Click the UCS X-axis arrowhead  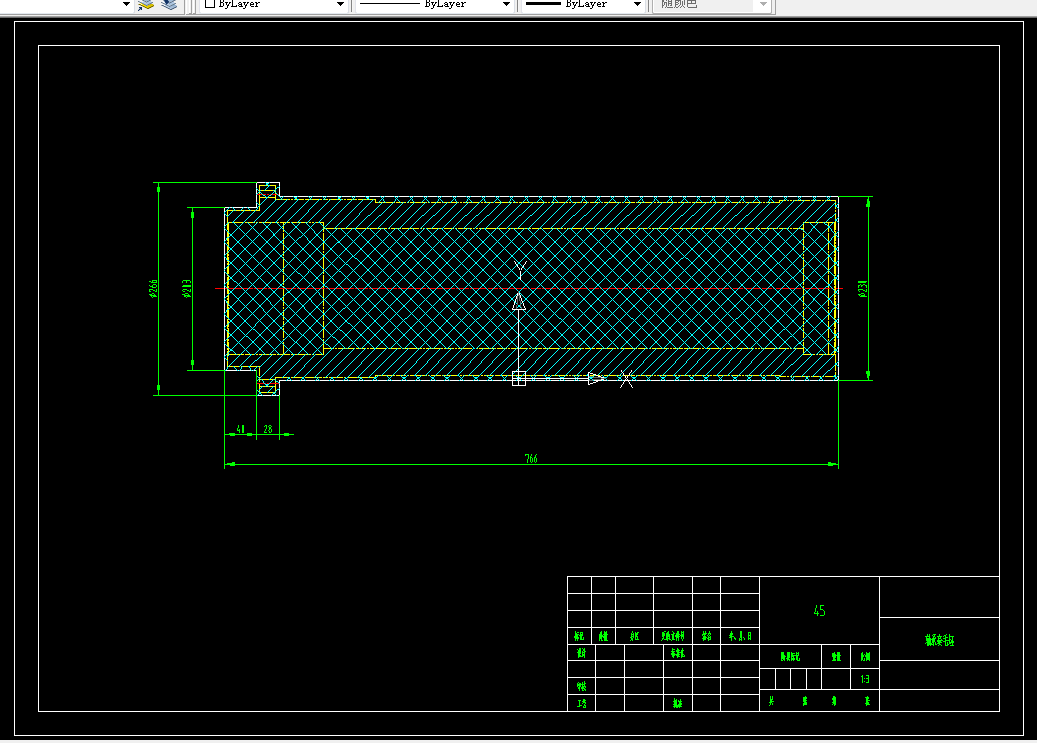click(x=596, y=378)
